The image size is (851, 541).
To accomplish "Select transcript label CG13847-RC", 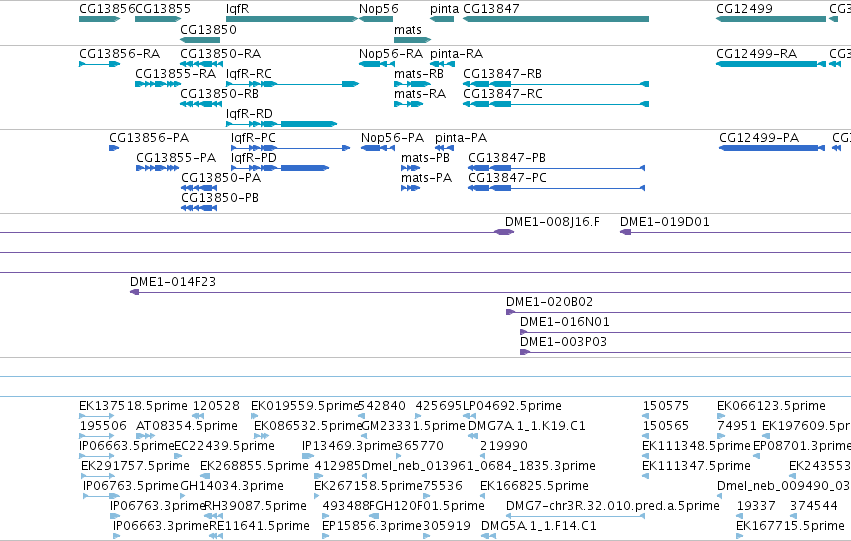I will tap(503, 94).
